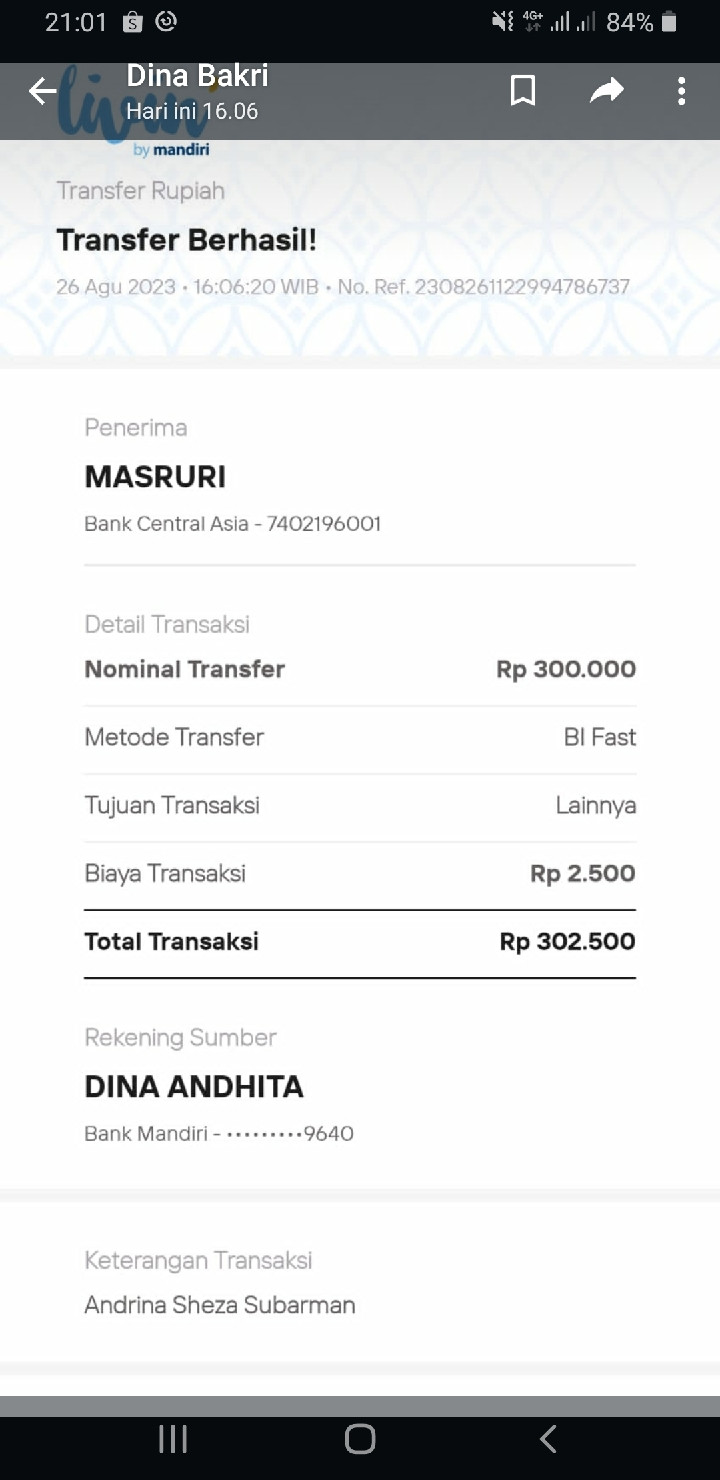Tap the Transfer Berhasil! heading

pyautogui.click(x=186, y=240)
